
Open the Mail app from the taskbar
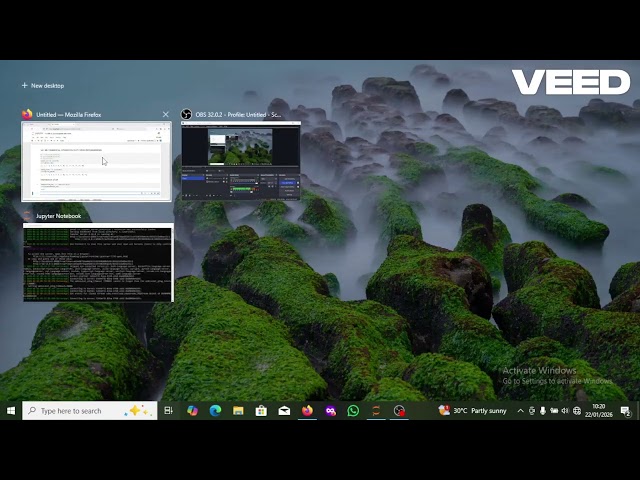pos(284,411)
